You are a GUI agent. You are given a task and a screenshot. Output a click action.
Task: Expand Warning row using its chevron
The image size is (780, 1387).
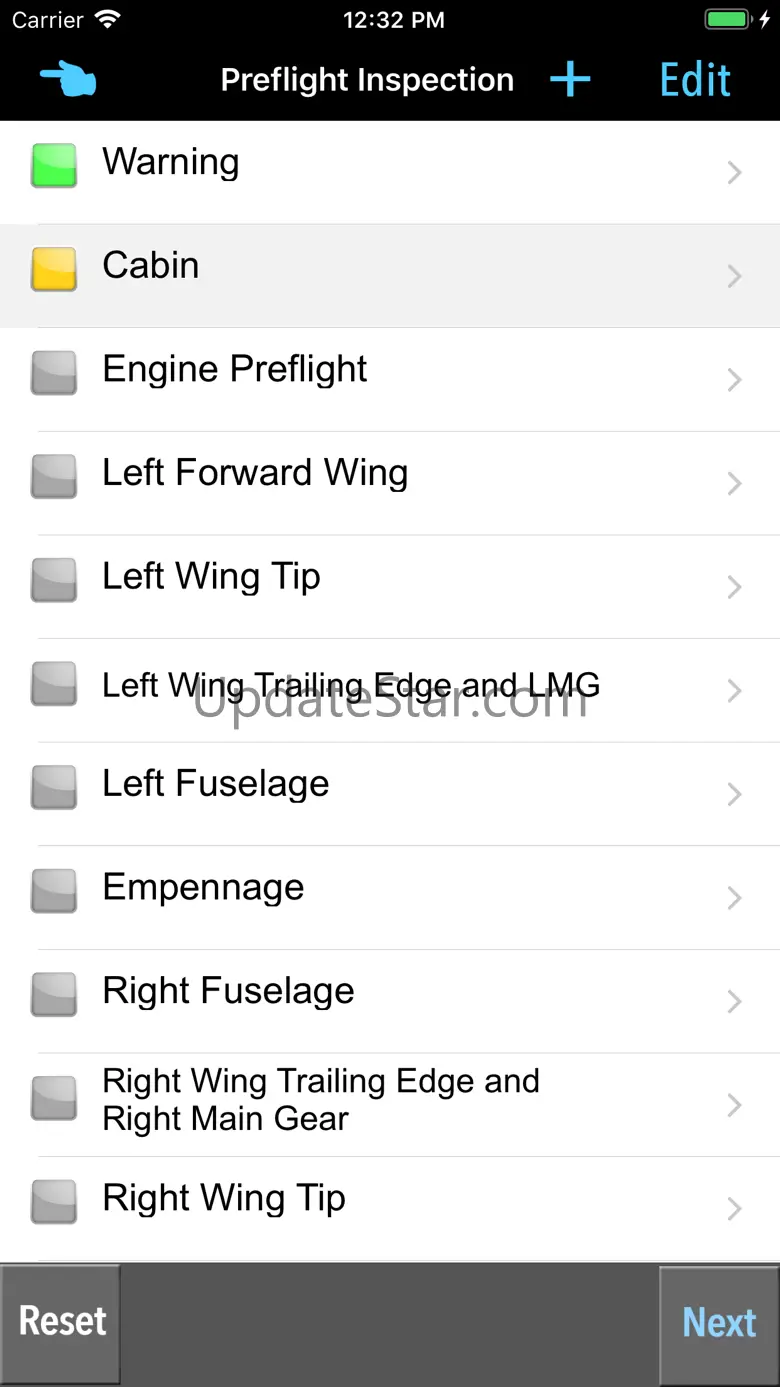click(735, 173)
